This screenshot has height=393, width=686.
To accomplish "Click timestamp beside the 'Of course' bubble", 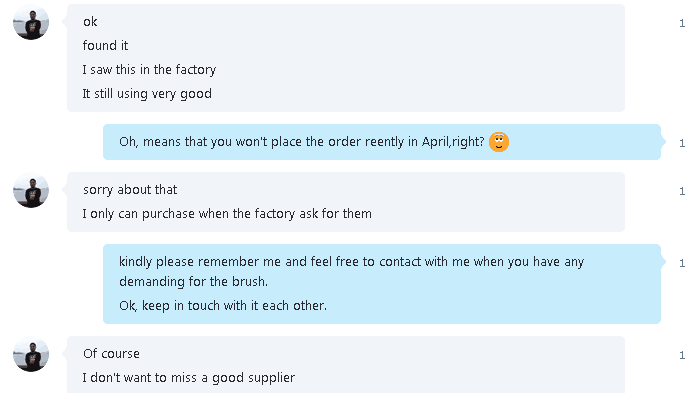I will pyautogui.click(x=682, y=355).
